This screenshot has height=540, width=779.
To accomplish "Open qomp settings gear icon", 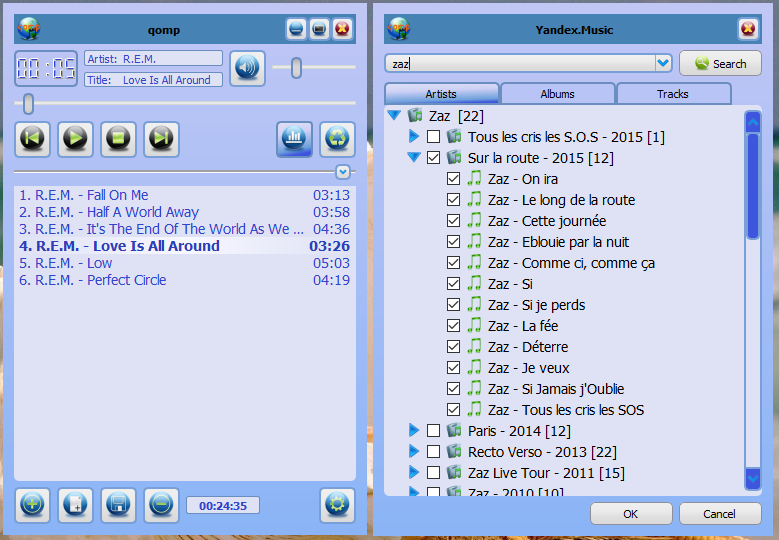I will coord(337,505).
